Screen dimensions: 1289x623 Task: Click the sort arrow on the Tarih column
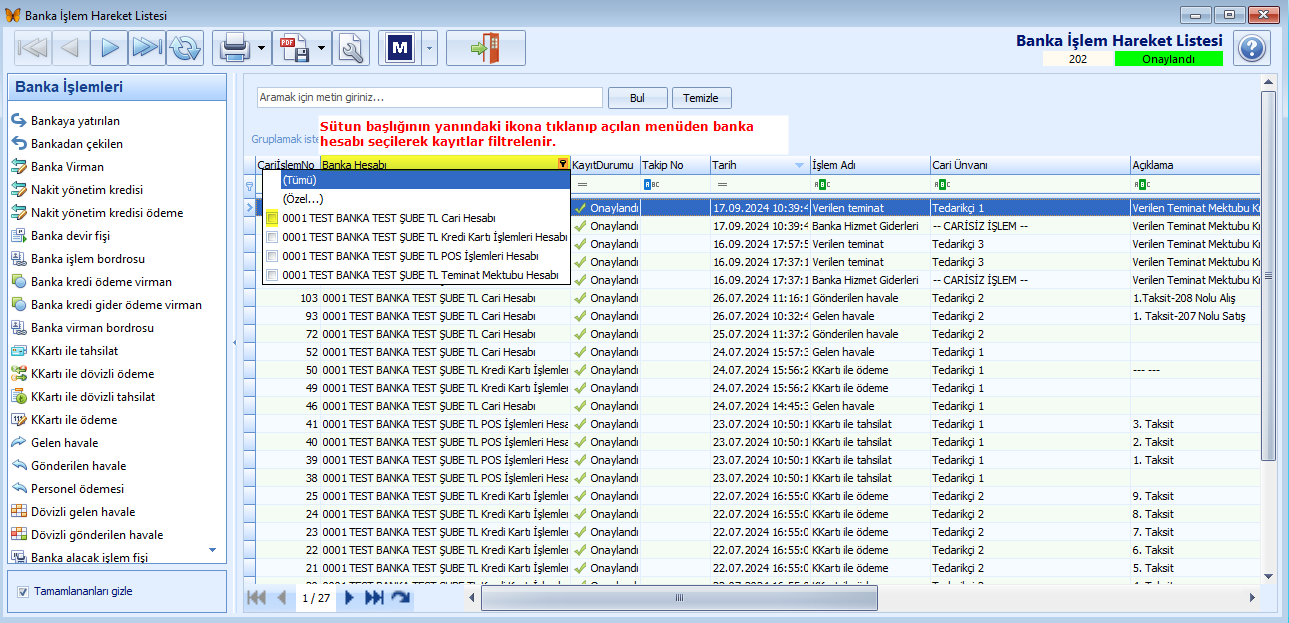coord(799,165)
